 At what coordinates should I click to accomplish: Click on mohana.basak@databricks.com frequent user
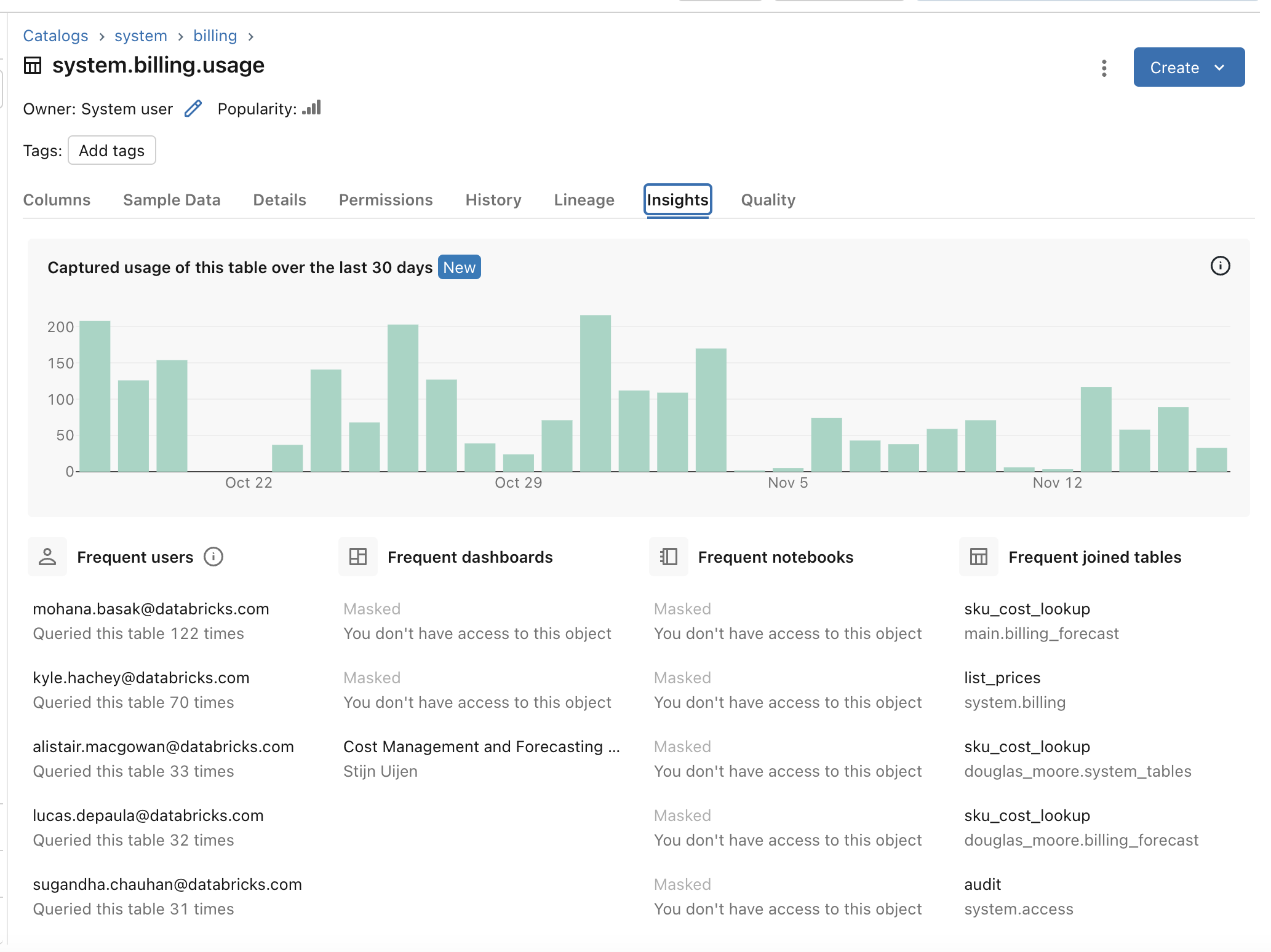[x=152, y=608]
